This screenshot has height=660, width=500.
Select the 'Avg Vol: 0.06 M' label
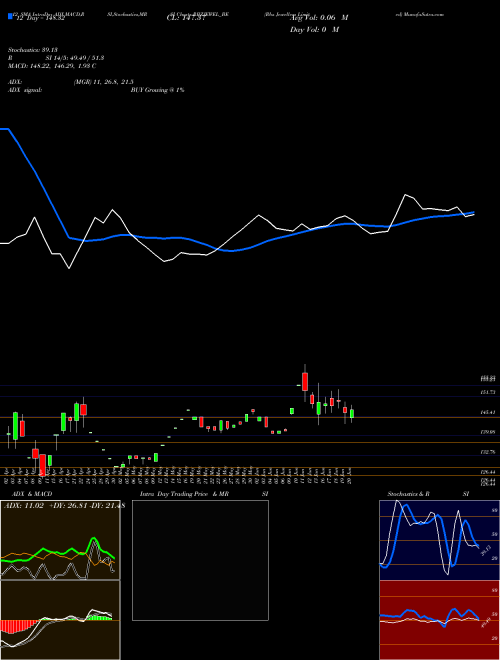point(319,18)
